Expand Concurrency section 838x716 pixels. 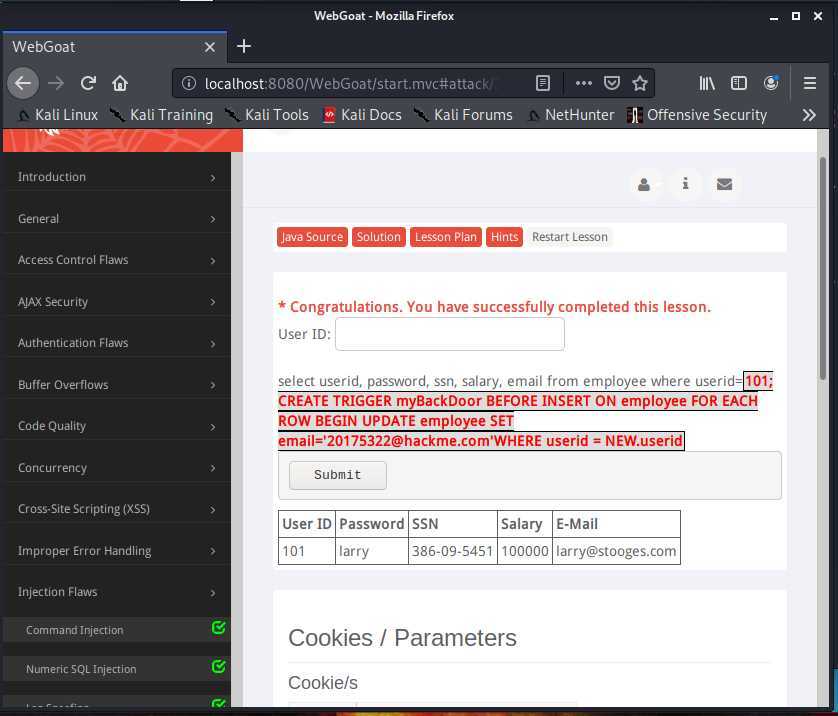[x=117, y=468]
